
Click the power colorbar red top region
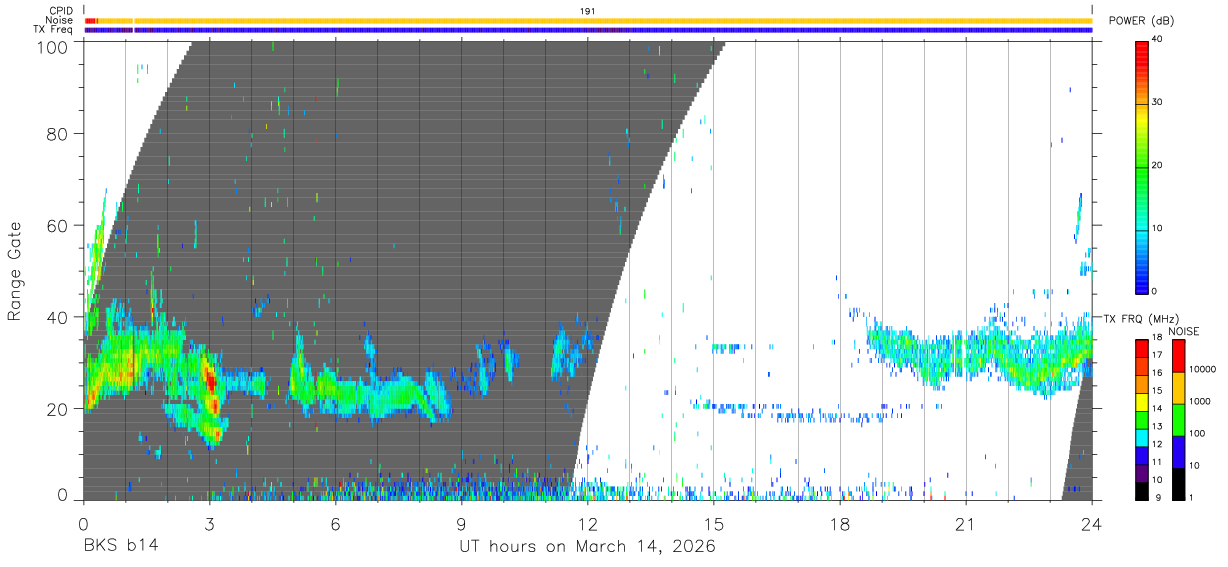pos(1142,56)
